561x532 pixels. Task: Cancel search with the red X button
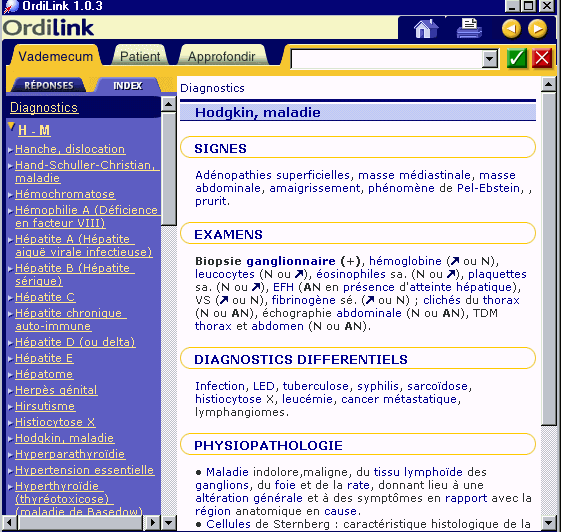tap(542, 58)
